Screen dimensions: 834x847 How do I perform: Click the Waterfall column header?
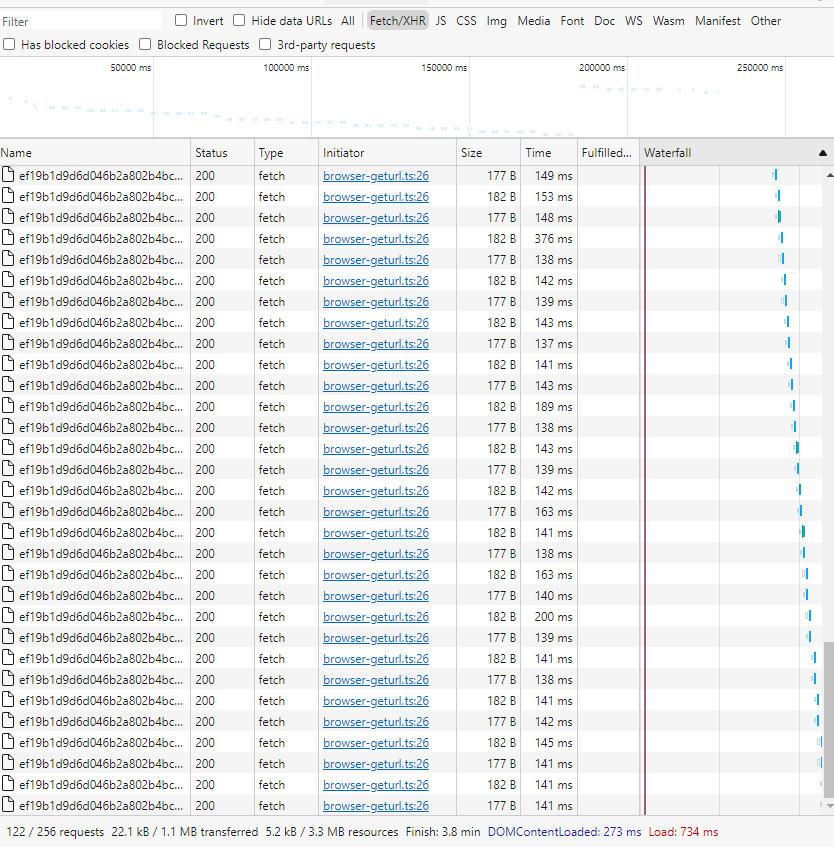[737, 153]
